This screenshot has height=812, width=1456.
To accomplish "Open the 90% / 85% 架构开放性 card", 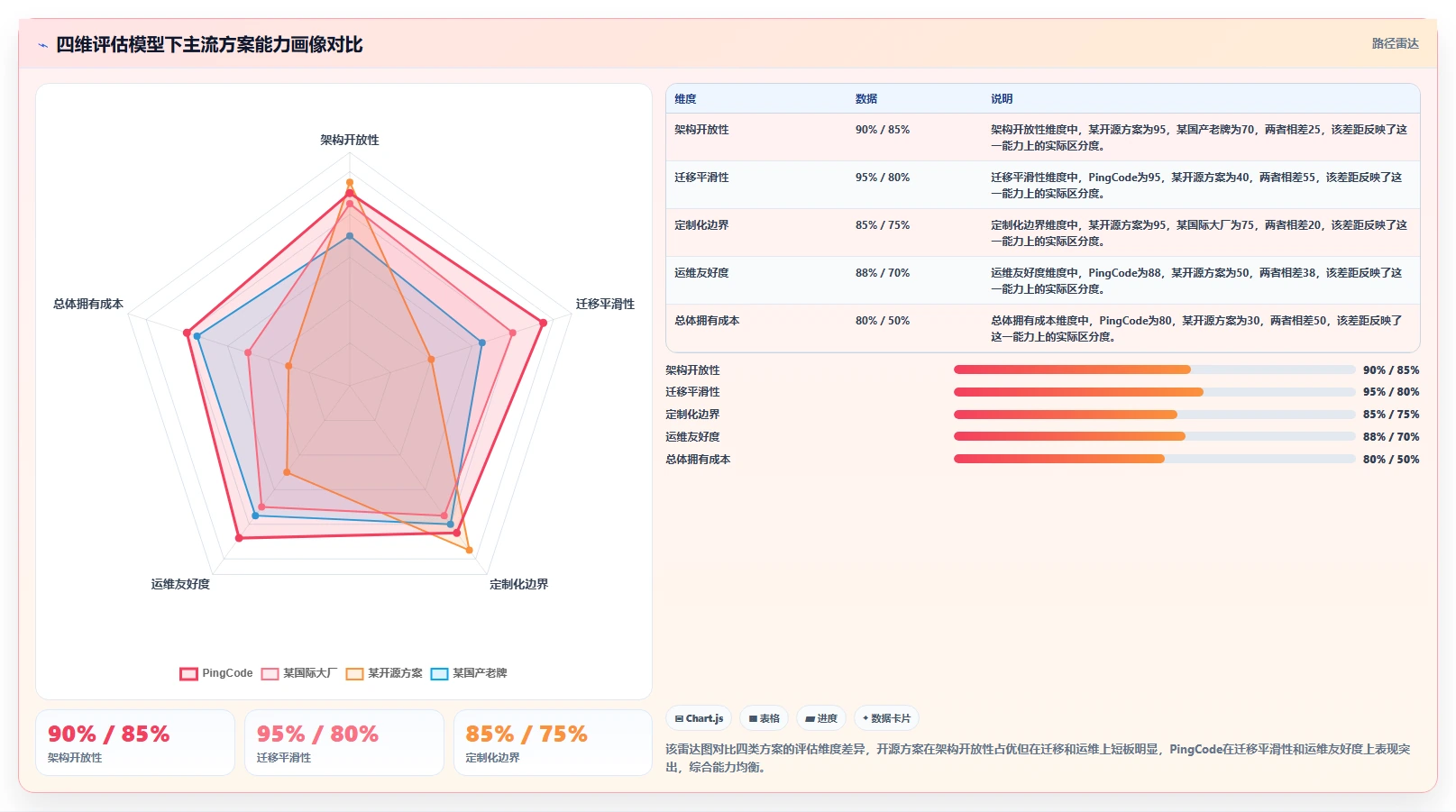I will 135,743.
